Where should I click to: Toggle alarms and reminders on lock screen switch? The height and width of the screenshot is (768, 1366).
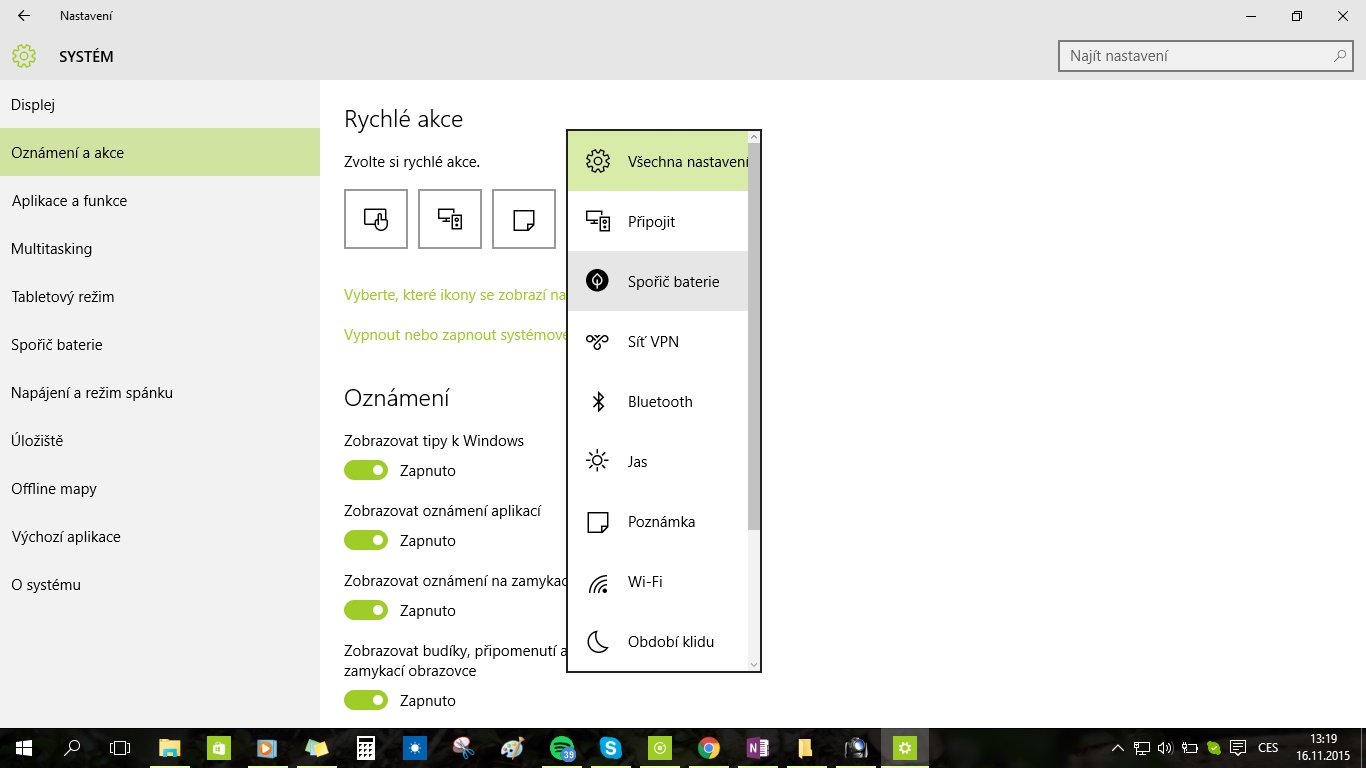[366, 700]
